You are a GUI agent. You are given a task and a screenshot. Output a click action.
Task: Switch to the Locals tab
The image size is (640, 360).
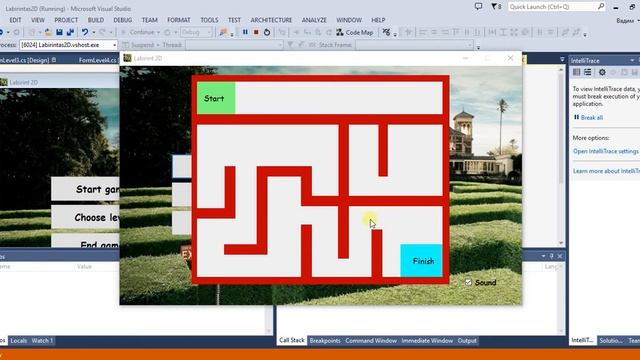click(18, 340)
